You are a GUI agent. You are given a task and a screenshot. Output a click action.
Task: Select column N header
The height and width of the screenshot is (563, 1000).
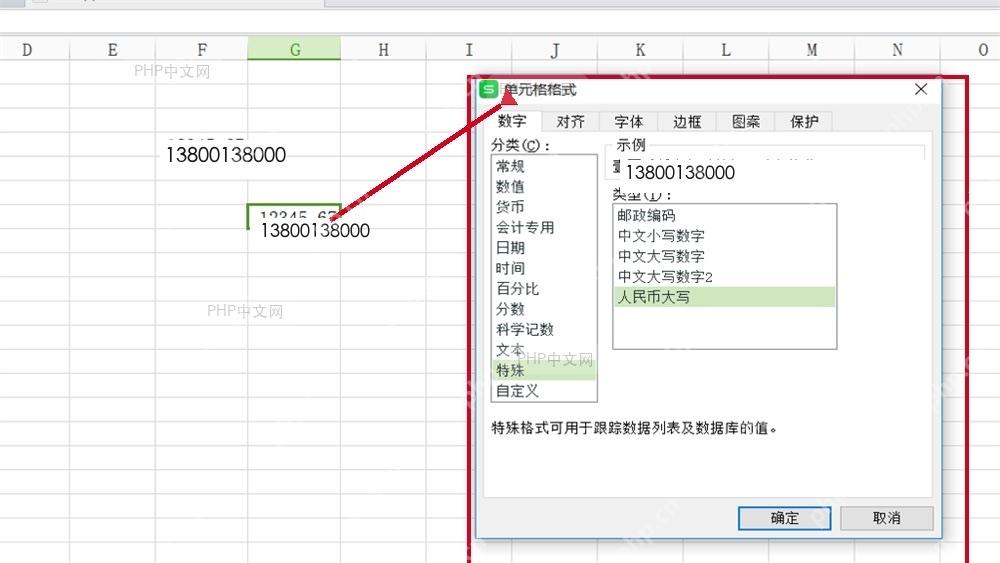pos(897,49)
